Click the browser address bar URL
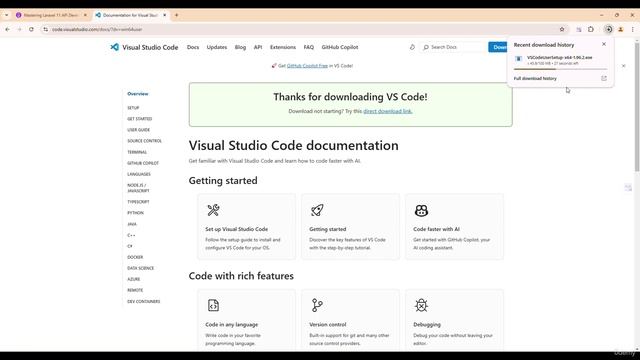Viewport: 640px width, 360px height. pos(97,29)
